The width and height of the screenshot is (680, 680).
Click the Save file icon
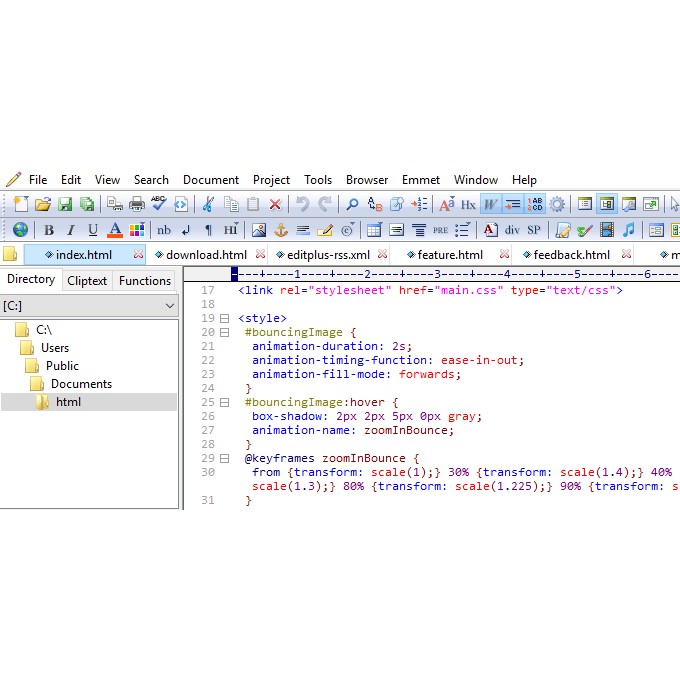(x=65, y=204)
